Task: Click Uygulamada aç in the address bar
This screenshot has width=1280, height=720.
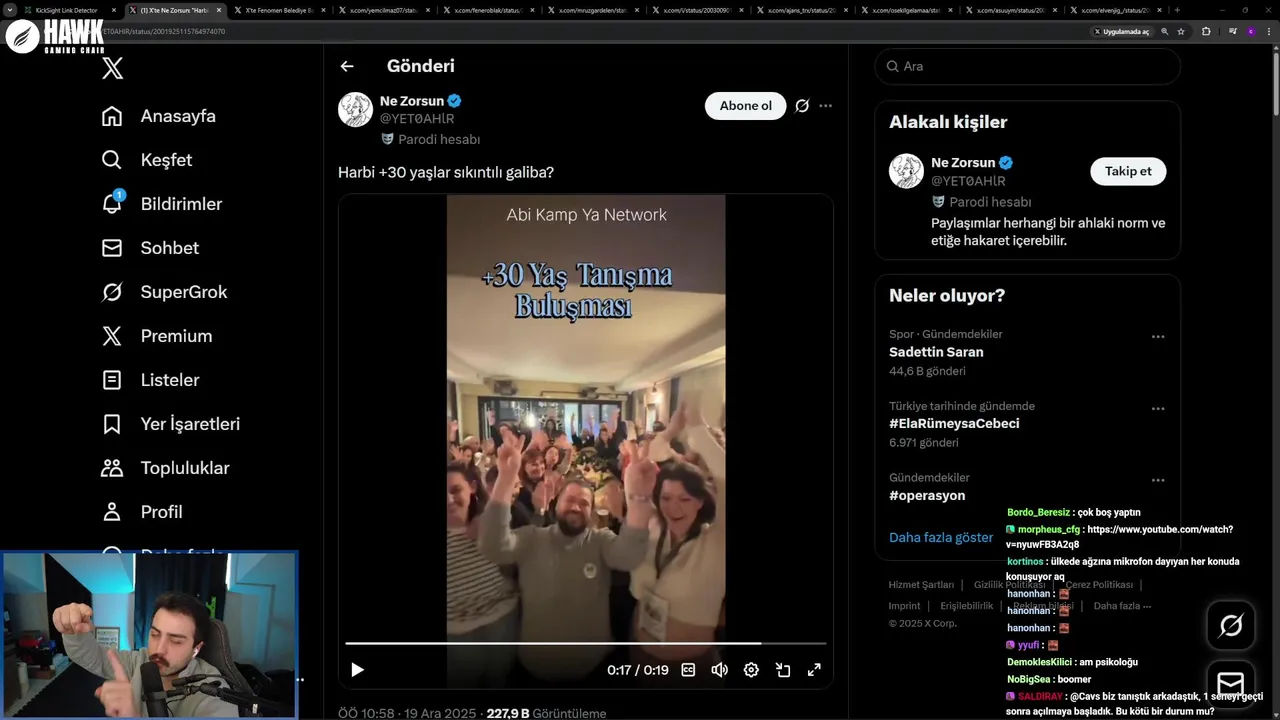Action: point(1120,32)
